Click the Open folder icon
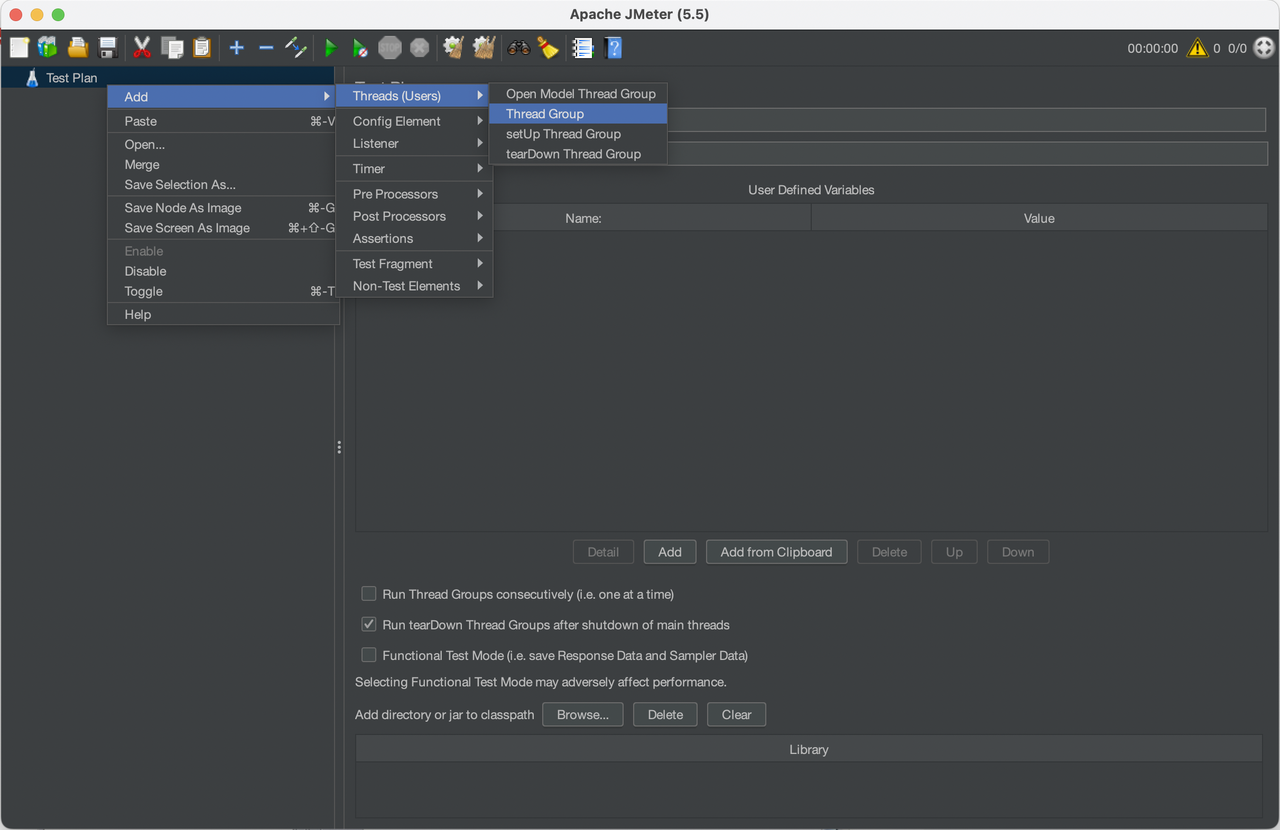Image resolution: width=1280 pixels, height=830 pixels. tap(78, 47)
